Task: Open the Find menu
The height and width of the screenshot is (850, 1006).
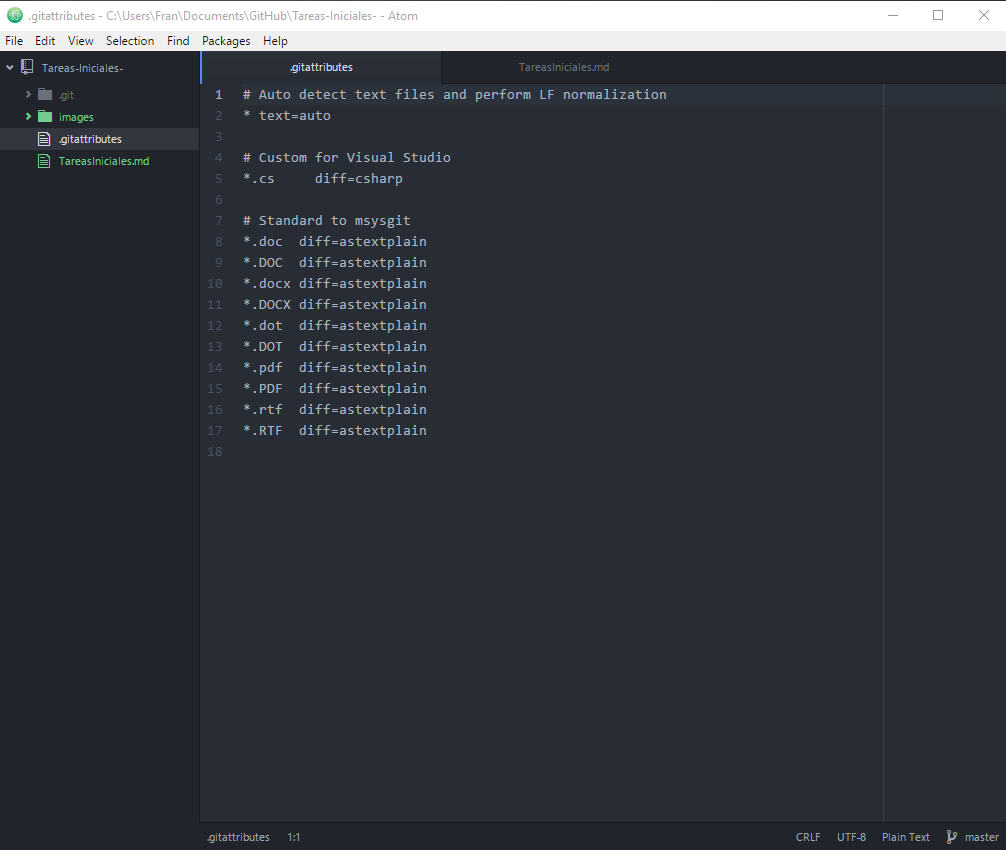Action: (x=178, y=40)
